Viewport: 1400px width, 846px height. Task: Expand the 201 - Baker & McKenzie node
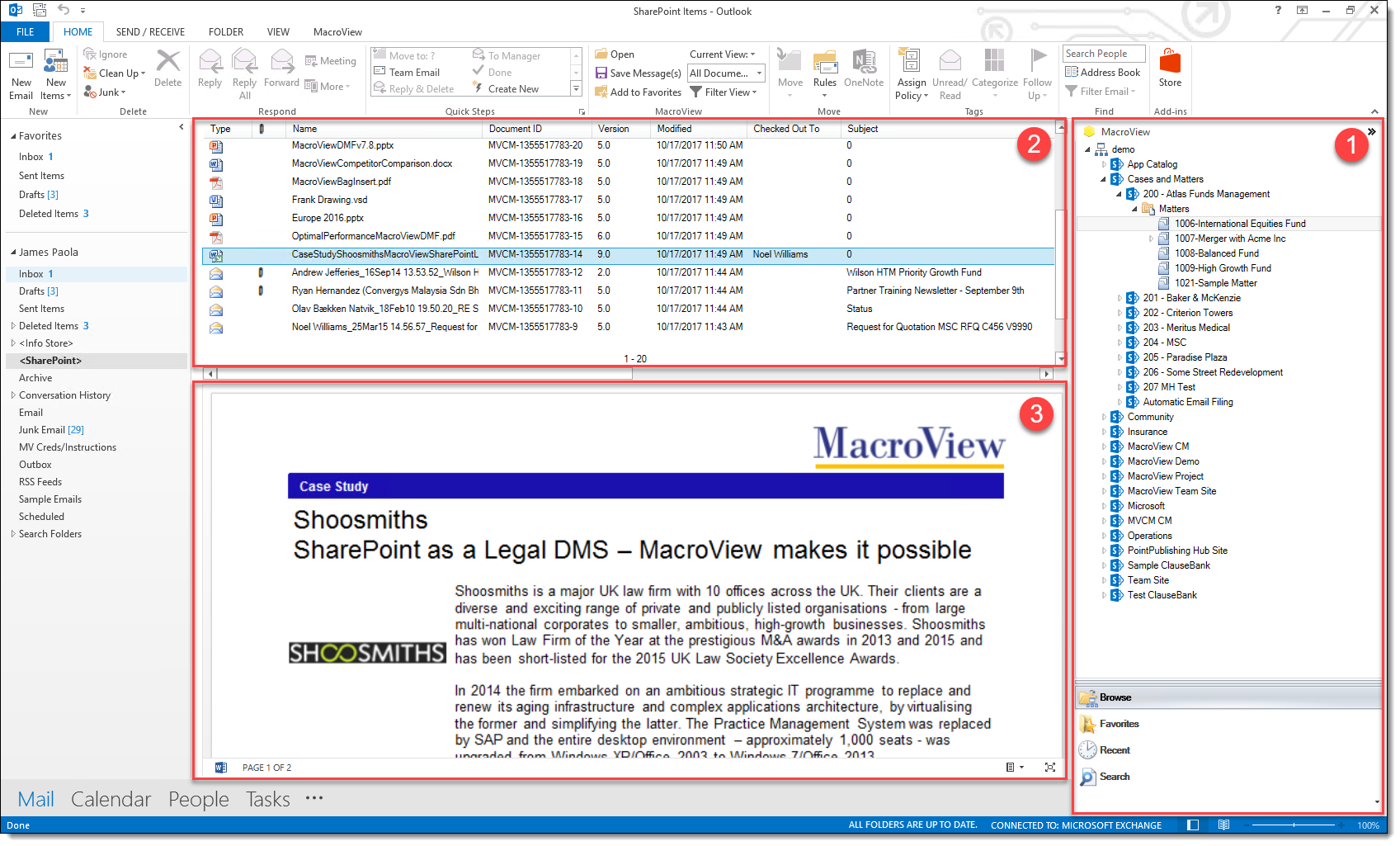point(1120,297)
